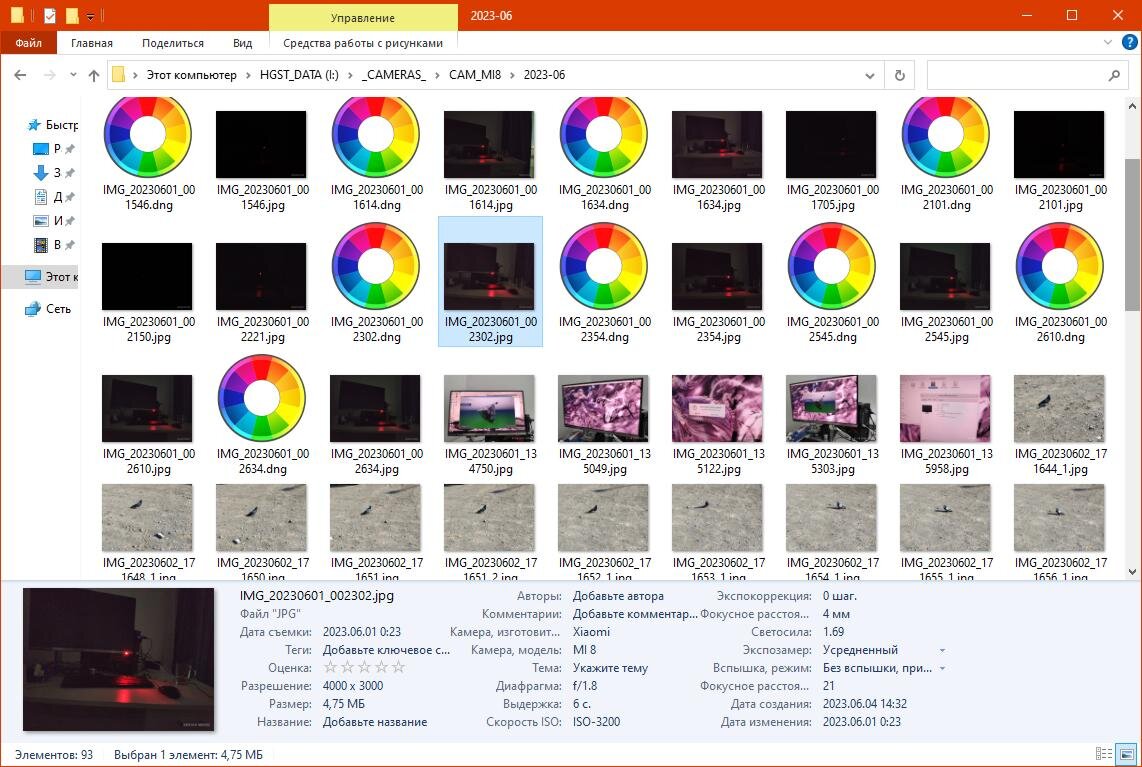Click Укажите тему subject field

pyautogui.click(x=610, y=668)
